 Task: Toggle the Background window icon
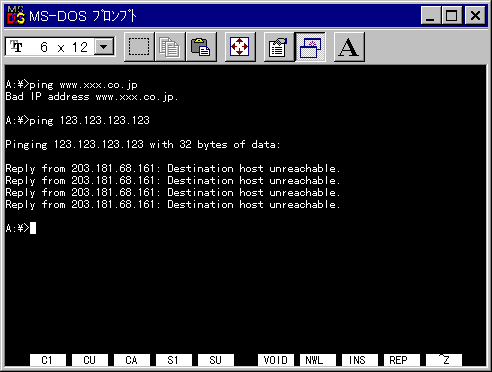click(310, 47)
